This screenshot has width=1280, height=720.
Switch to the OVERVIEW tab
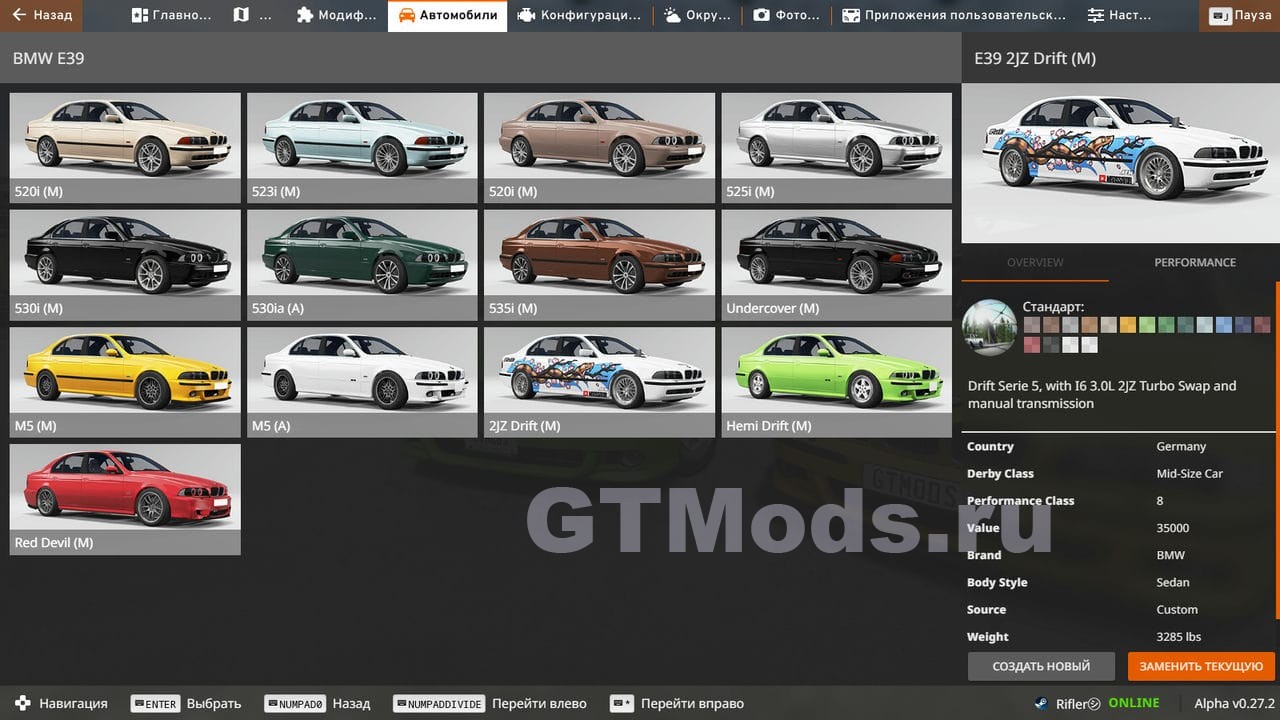[1035, 262]
